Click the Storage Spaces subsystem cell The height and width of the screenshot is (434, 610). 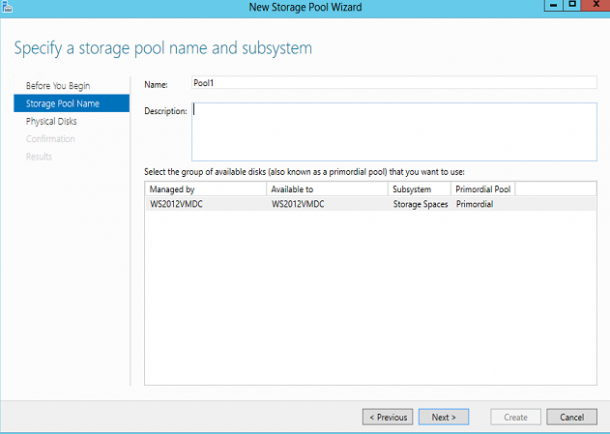point(420,204)
